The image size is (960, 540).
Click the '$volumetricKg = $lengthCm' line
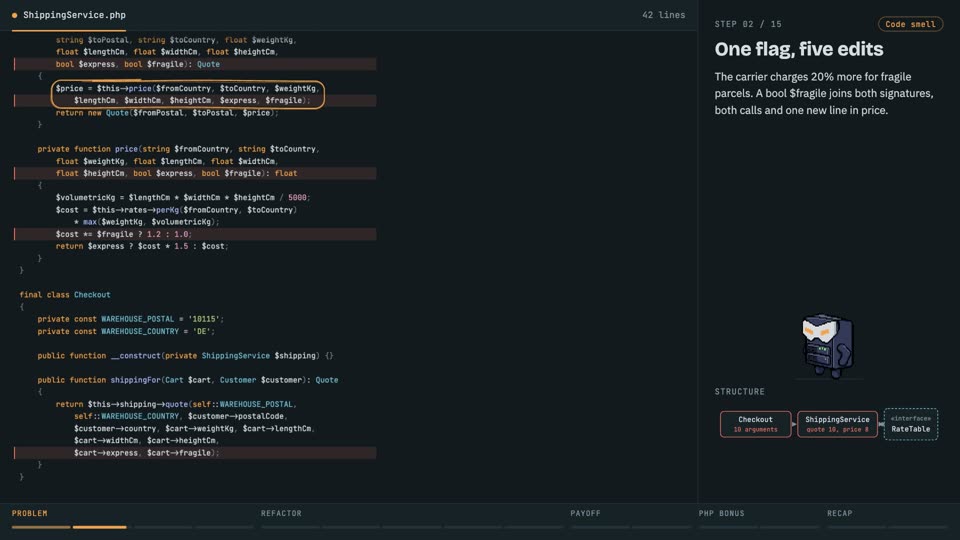click(x=182, y=197)
